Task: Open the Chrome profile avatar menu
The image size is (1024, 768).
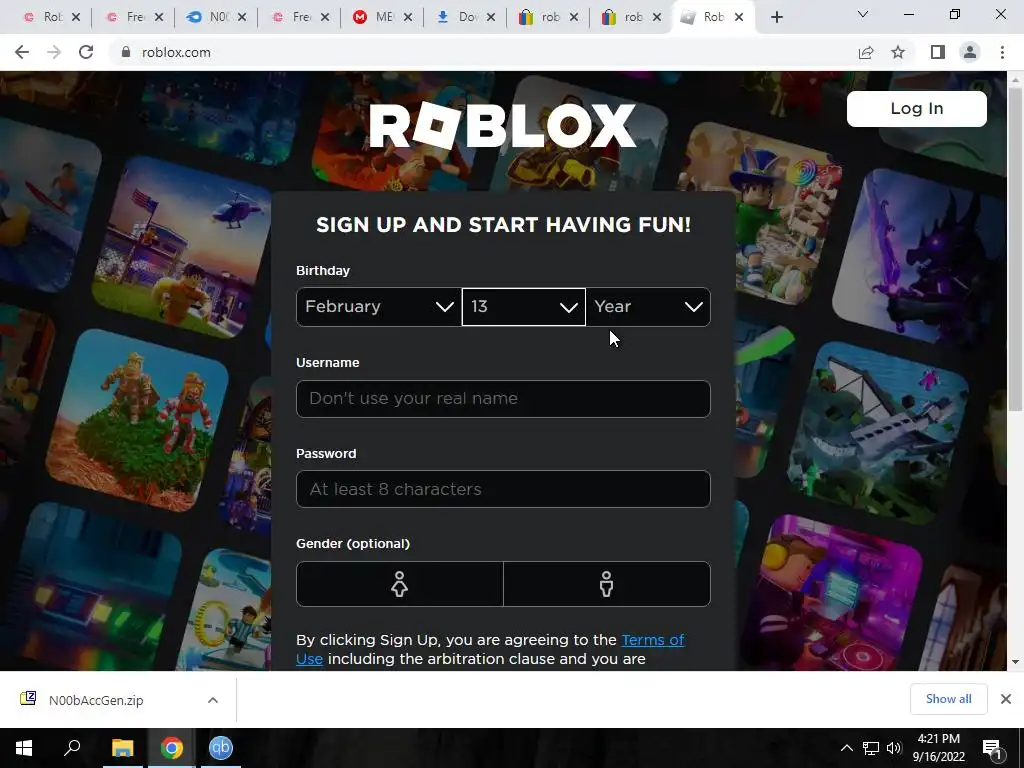Action: [x=970, y=52]
